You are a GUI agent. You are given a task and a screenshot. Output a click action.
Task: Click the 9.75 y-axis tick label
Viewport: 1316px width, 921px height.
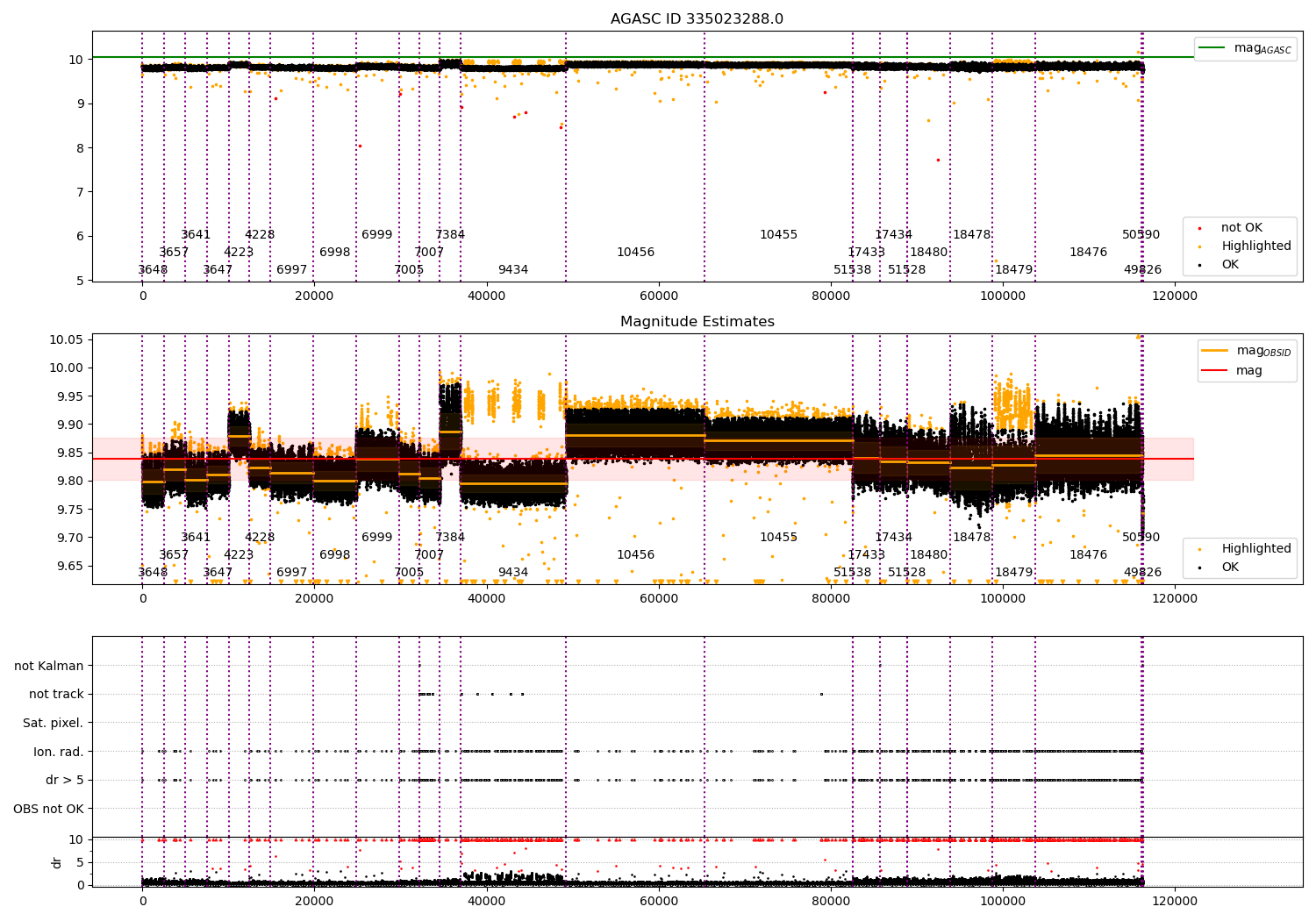click(x=70, y=510)
